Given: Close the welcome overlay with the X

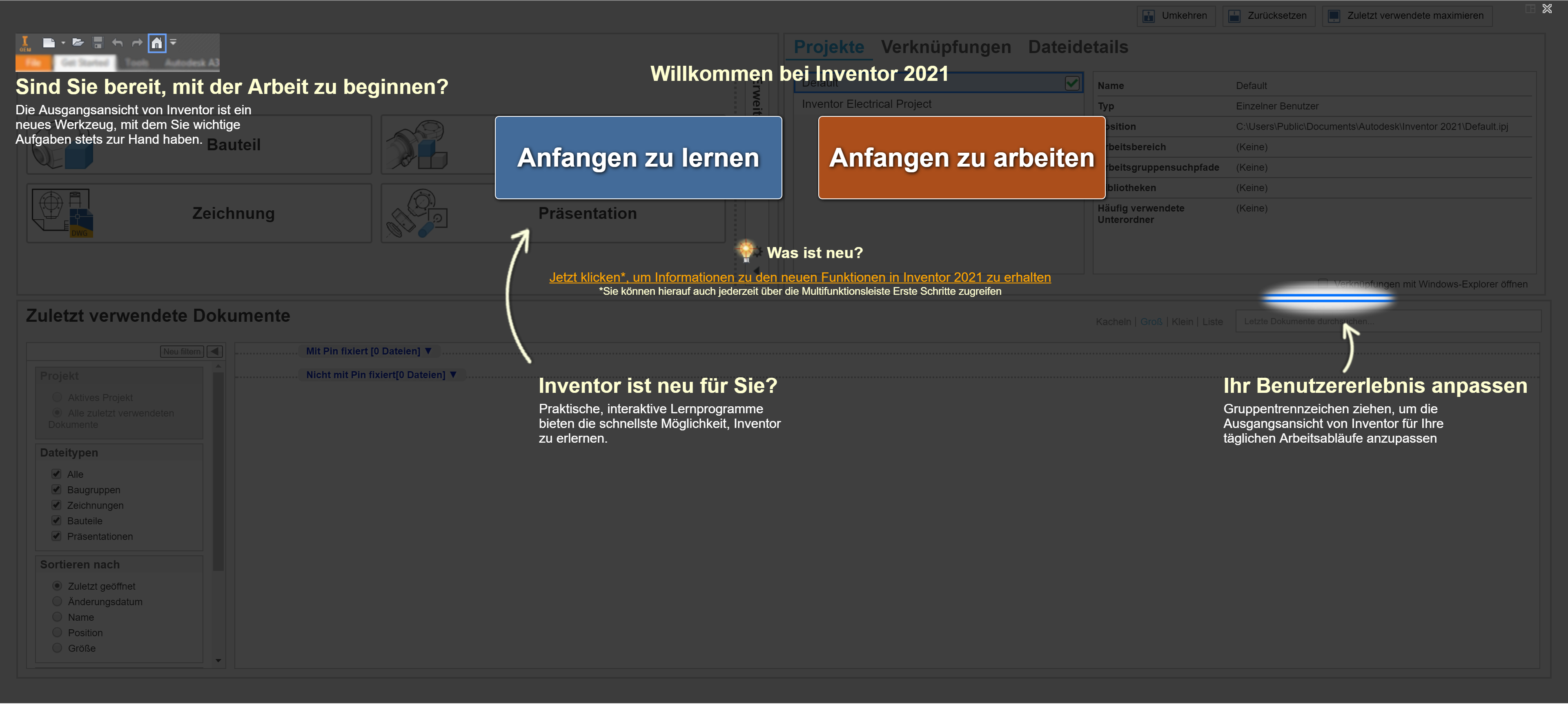Looking at the screenshot, I should [x=1547, y=9].
